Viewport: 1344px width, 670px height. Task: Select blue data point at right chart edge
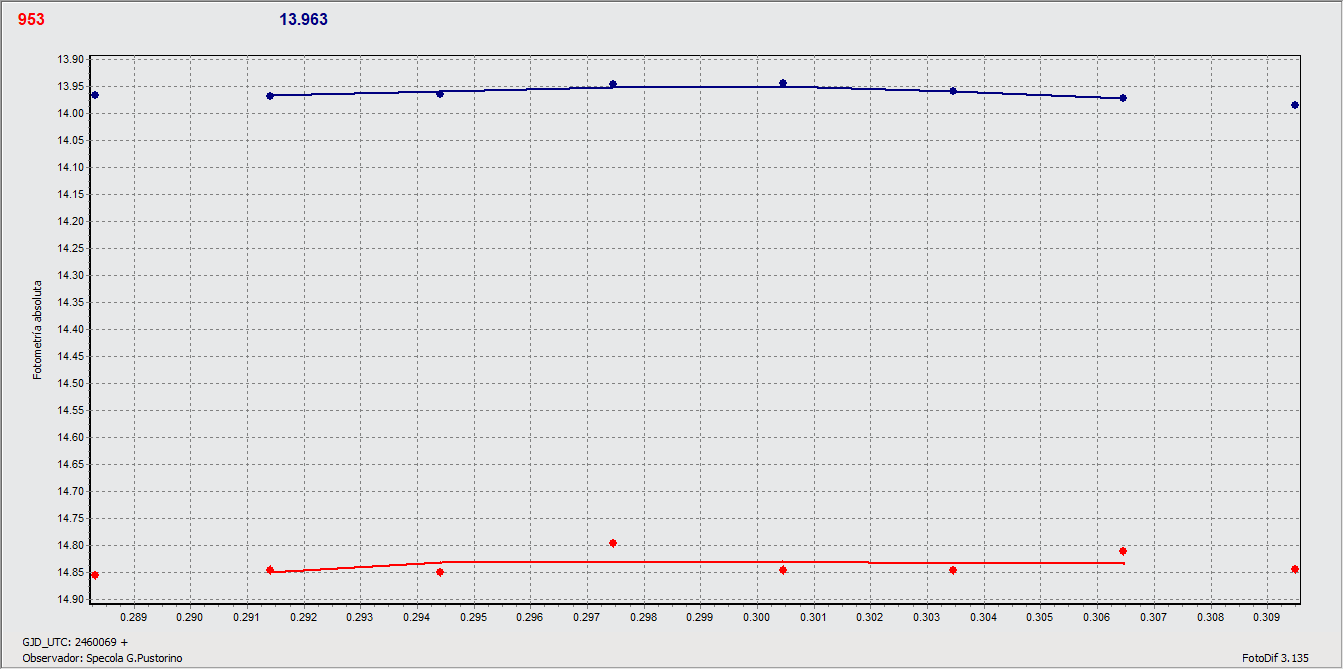tap(1295, 105)
